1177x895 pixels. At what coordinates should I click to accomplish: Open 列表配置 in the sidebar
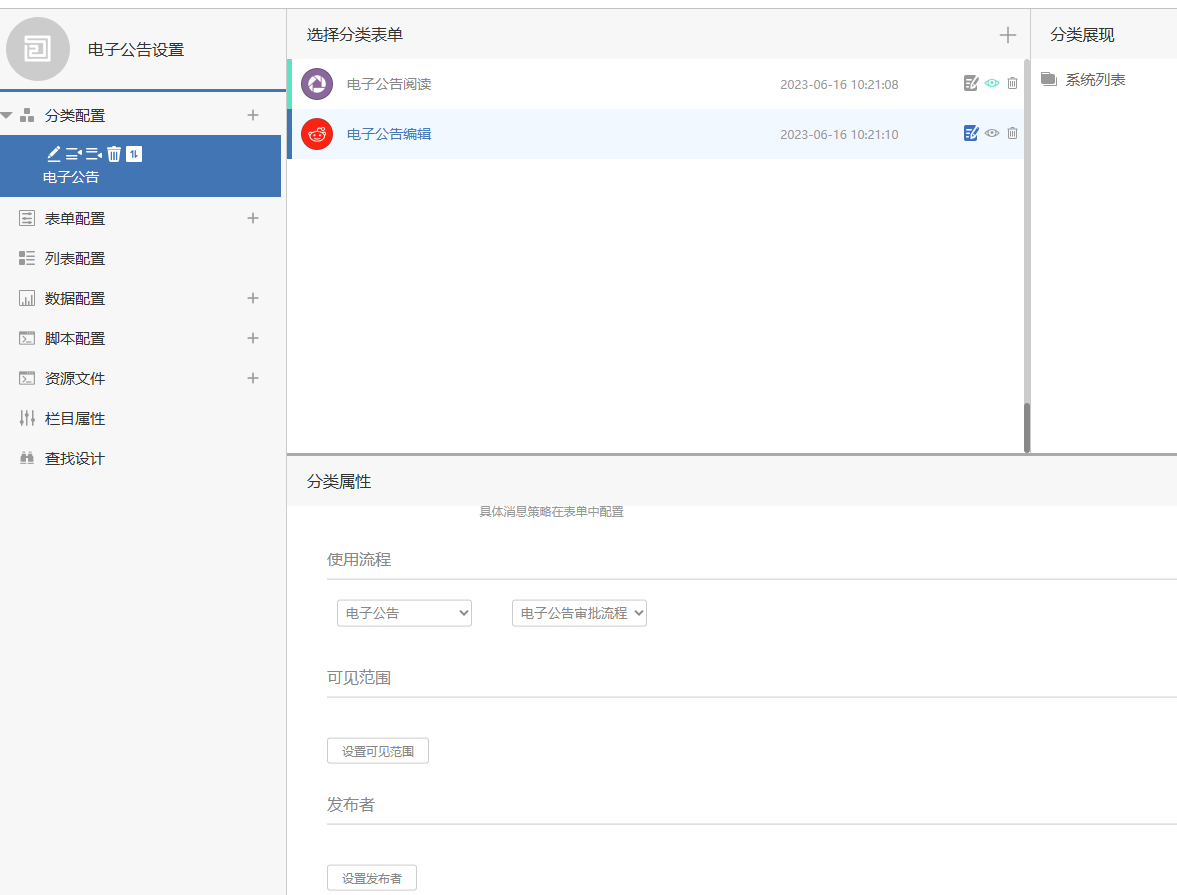[75, 258]
